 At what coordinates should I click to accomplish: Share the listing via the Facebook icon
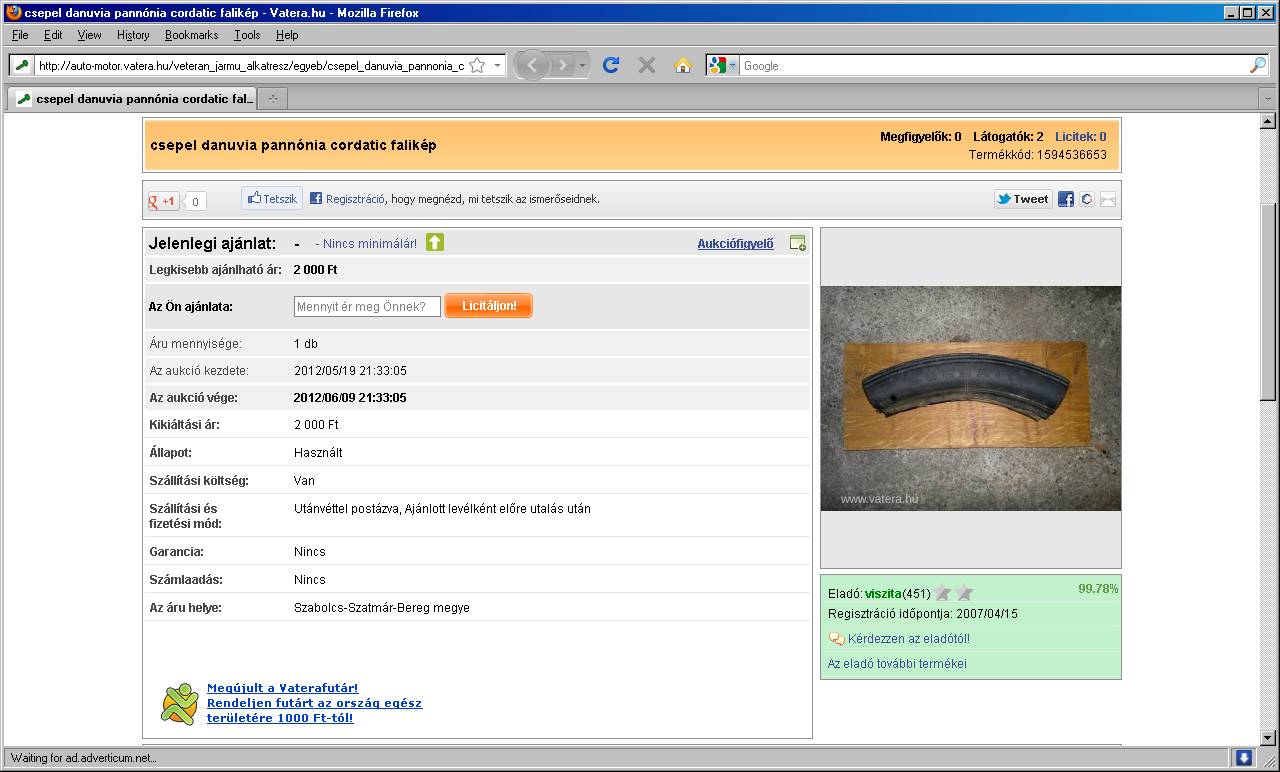1066,199
